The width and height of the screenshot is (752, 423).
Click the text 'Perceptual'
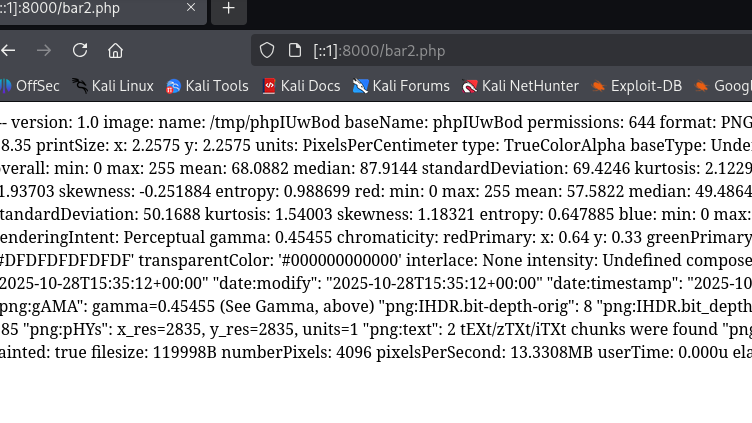(x=164, y=238)
